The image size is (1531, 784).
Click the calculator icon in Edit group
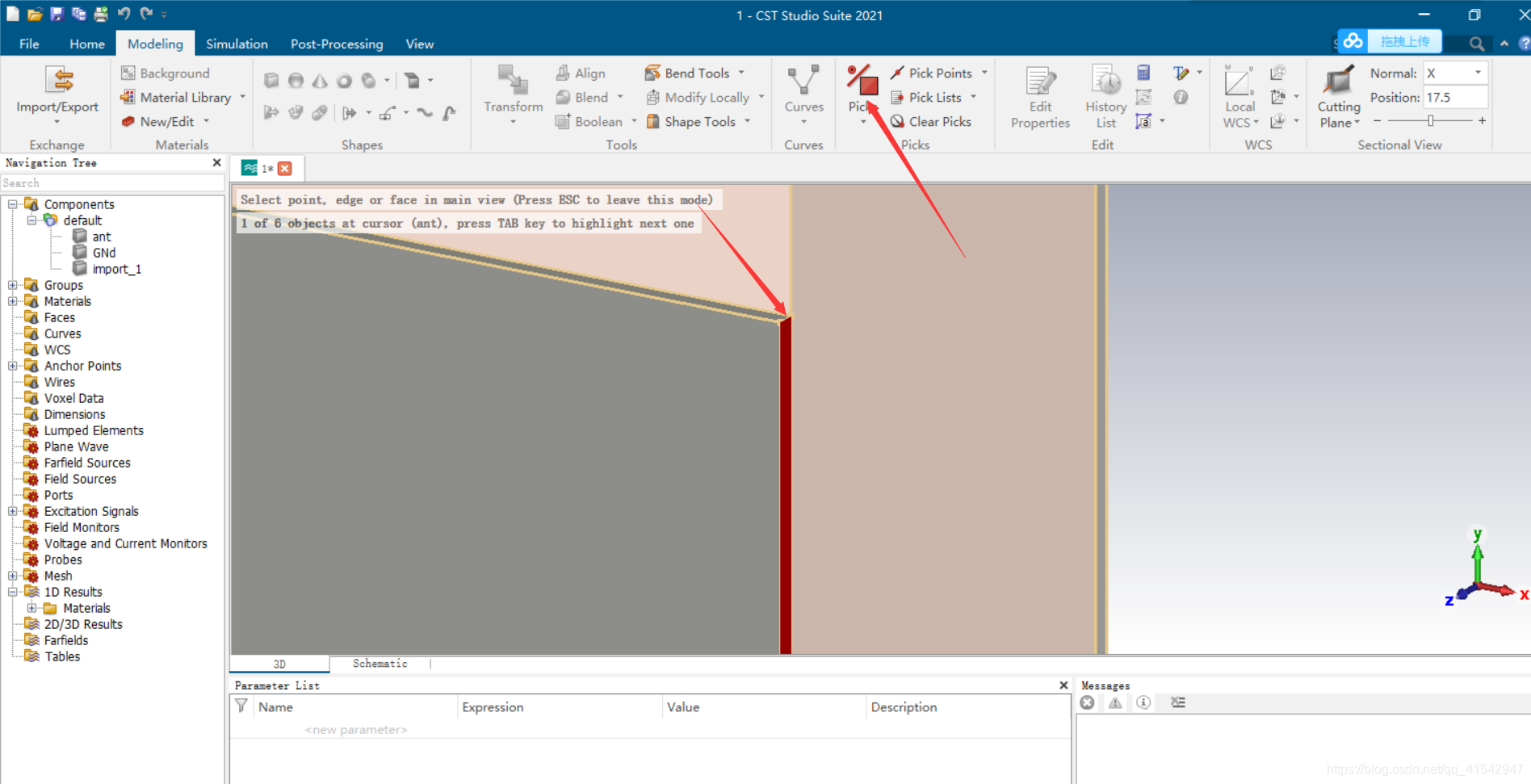(x=1143, y=73)
